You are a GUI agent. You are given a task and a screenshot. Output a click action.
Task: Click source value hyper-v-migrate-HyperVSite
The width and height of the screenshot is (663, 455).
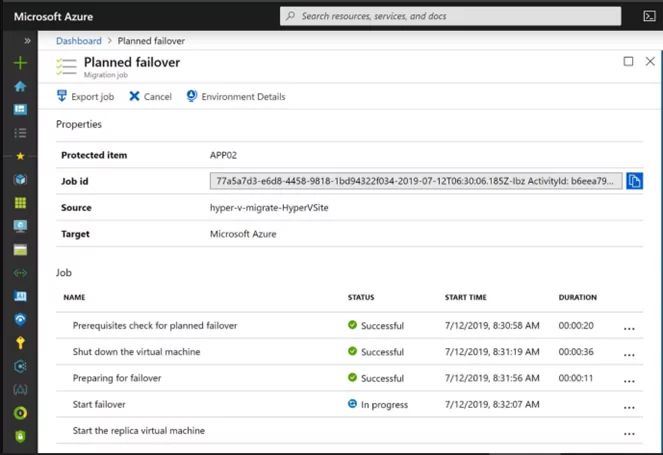269,208
